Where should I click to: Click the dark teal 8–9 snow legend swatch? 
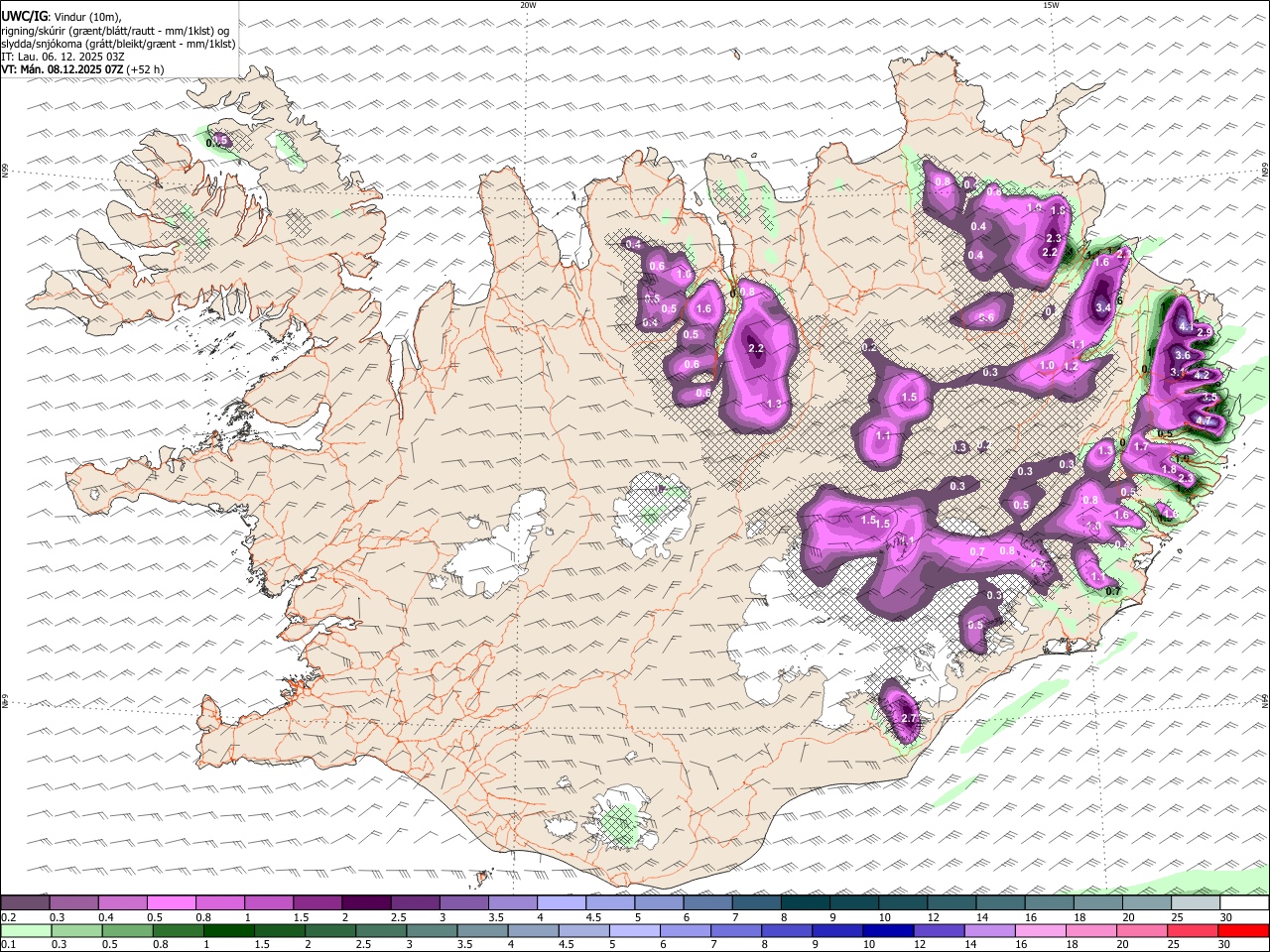(x=805, y=902)
